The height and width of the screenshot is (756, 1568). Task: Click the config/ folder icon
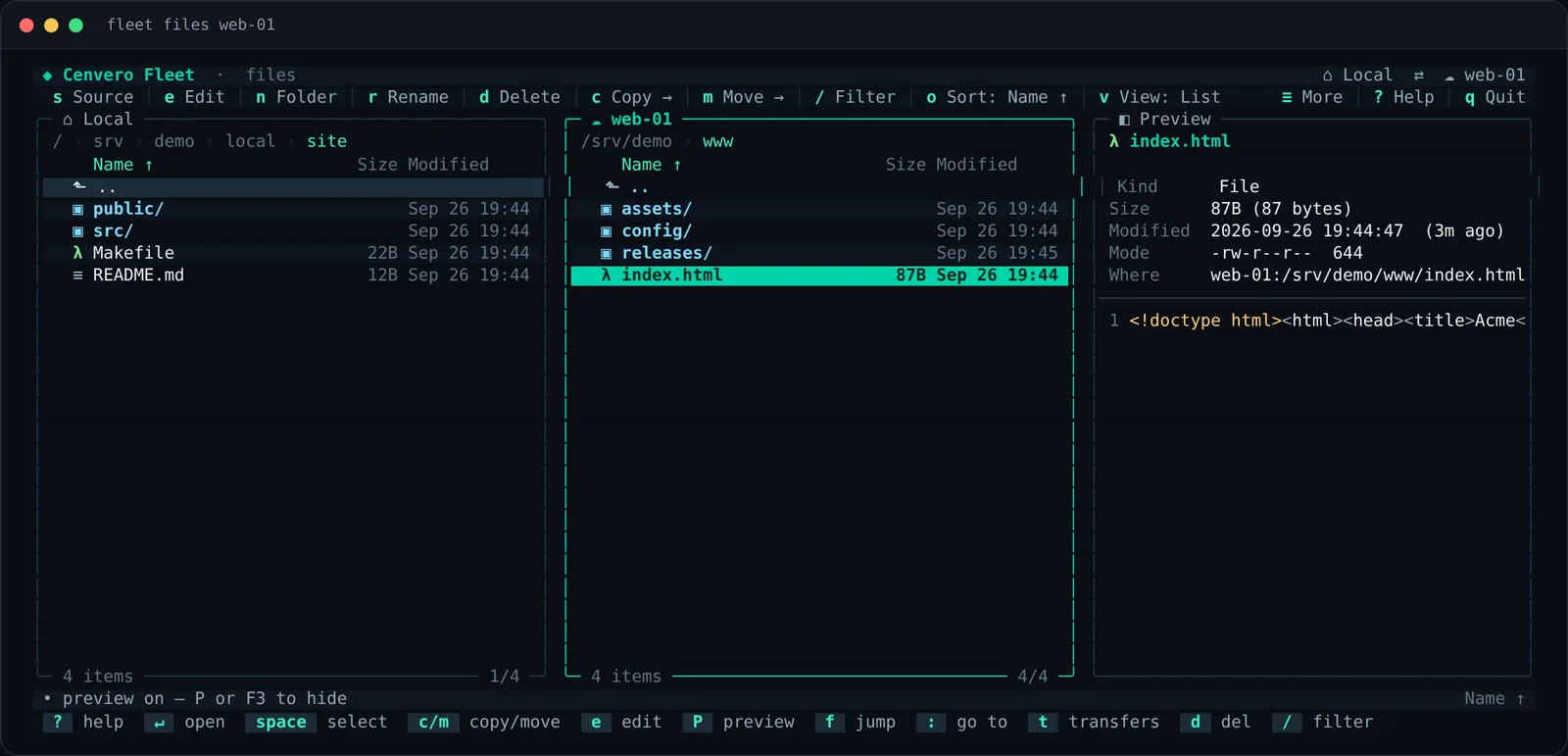[x=606, y=231]
